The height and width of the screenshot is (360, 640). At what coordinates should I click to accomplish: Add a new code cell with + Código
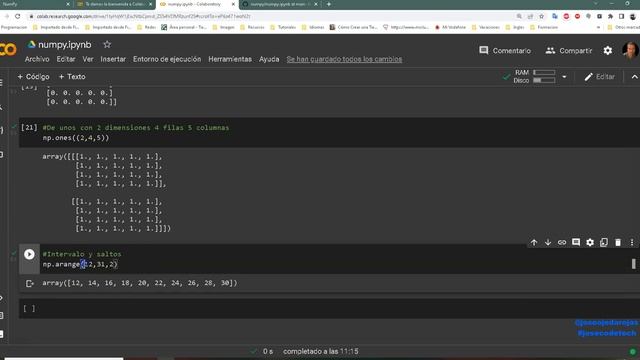33,77
